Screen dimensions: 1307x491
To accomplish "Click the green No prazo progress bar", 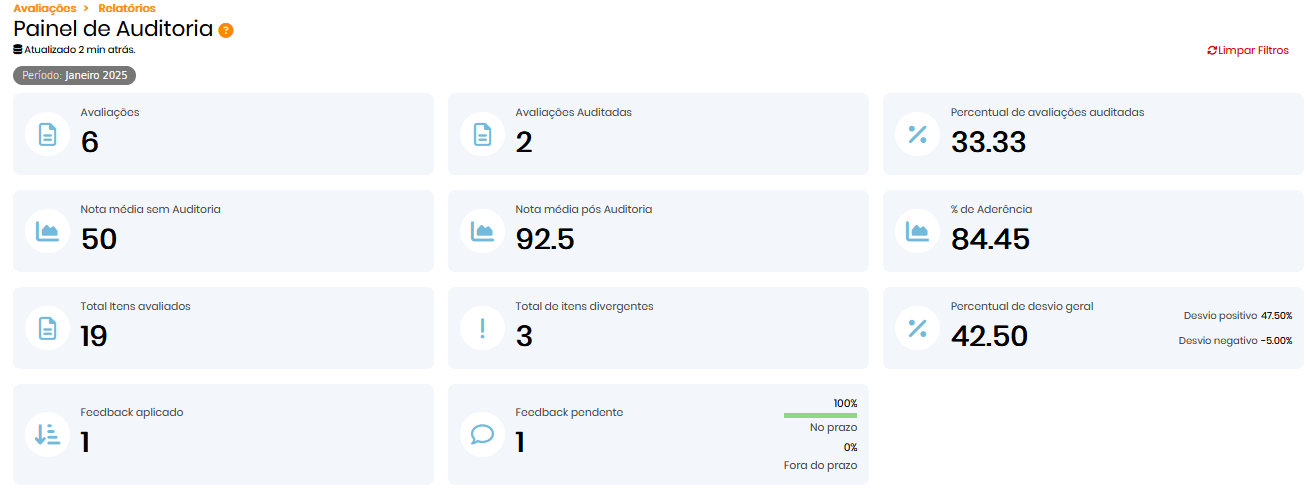I will (x=820, y=415).
